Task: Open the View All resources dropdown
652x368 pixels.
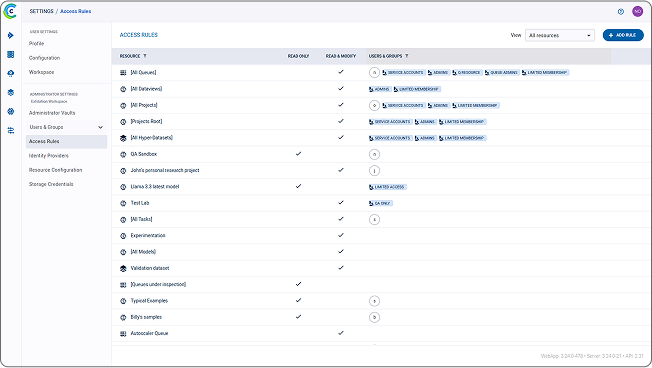Action: click(x=560, y=35)
